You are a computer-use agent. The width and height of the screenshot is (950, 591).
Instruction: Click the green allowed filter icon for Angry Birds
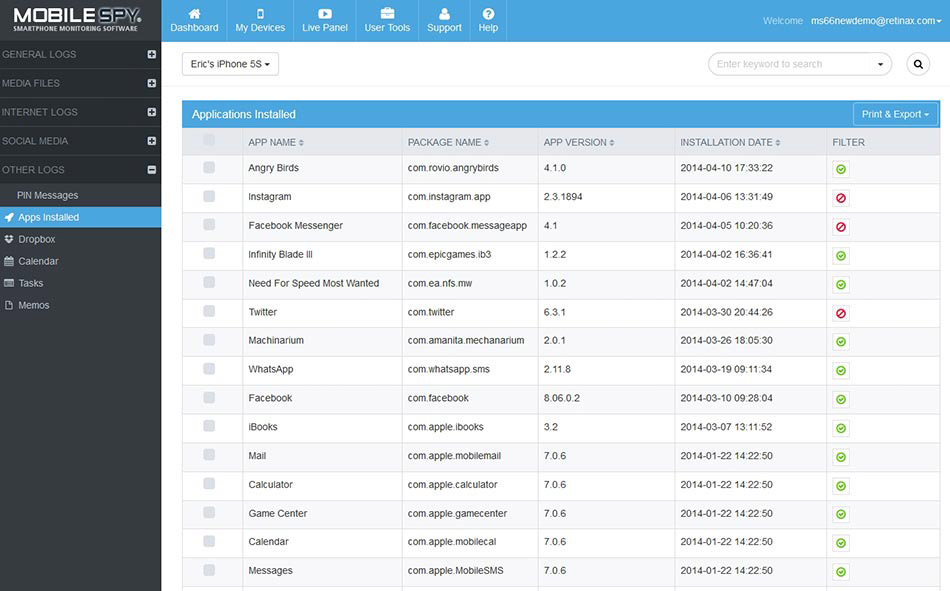point(840,169)
